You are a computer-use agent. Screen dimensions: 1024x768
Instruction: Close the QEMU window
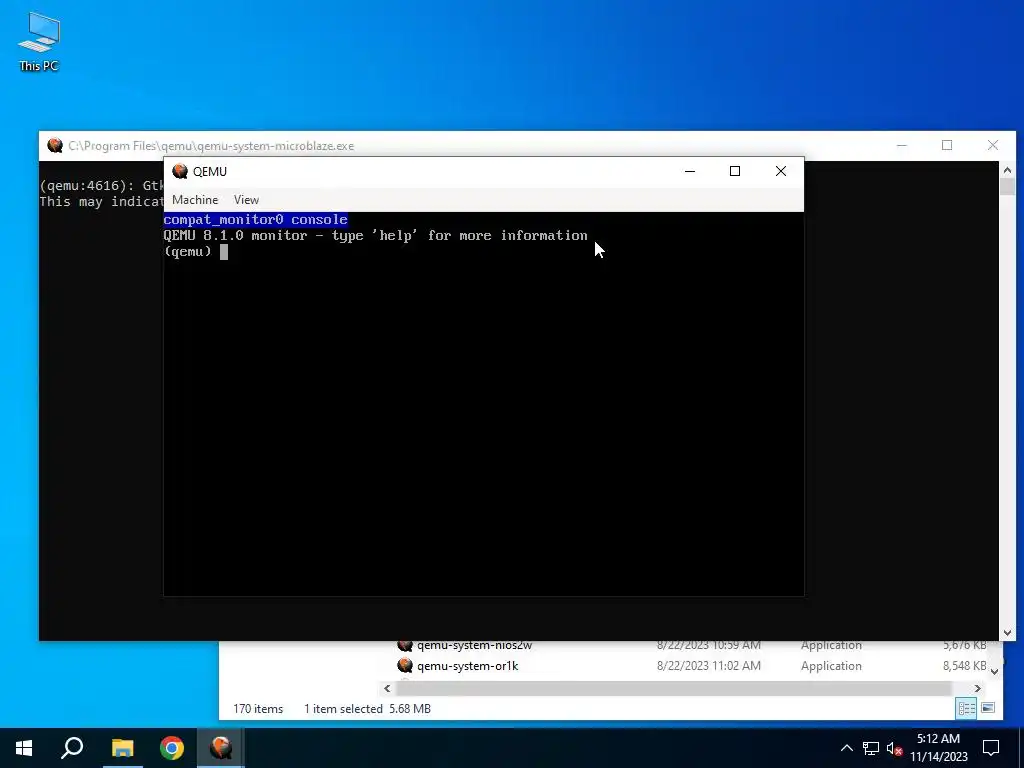(780, 171)
